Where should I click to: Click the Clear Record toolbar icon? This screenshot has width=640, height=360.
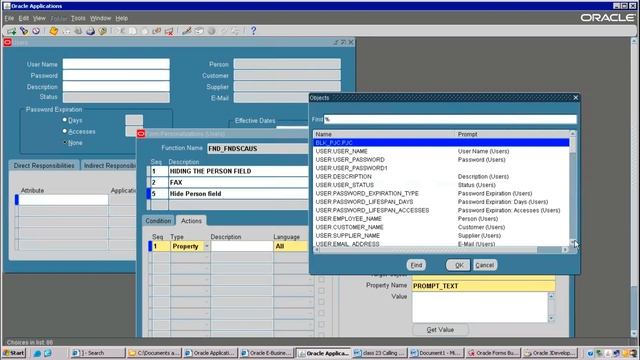pos(157,31)
